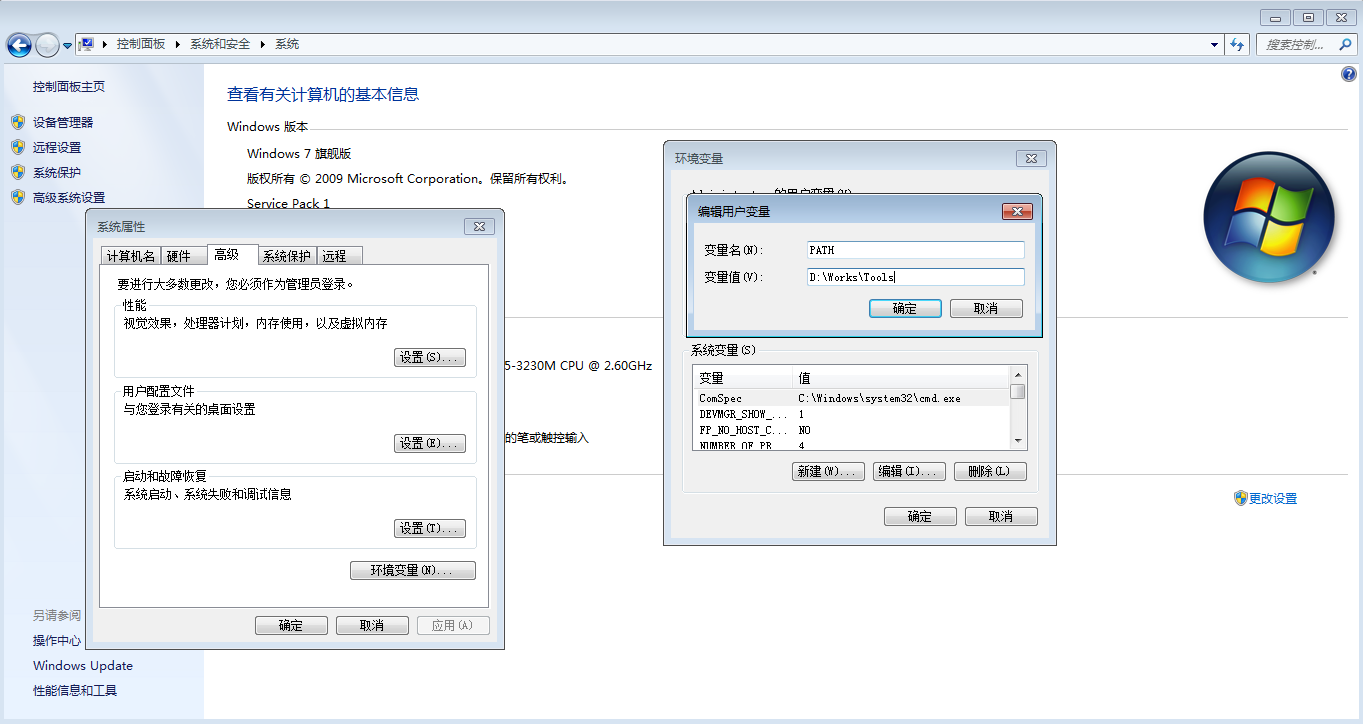Open 性能信息和工具 link
Image resolution: width=1363 pixels, height=724 pixels.
75,690
